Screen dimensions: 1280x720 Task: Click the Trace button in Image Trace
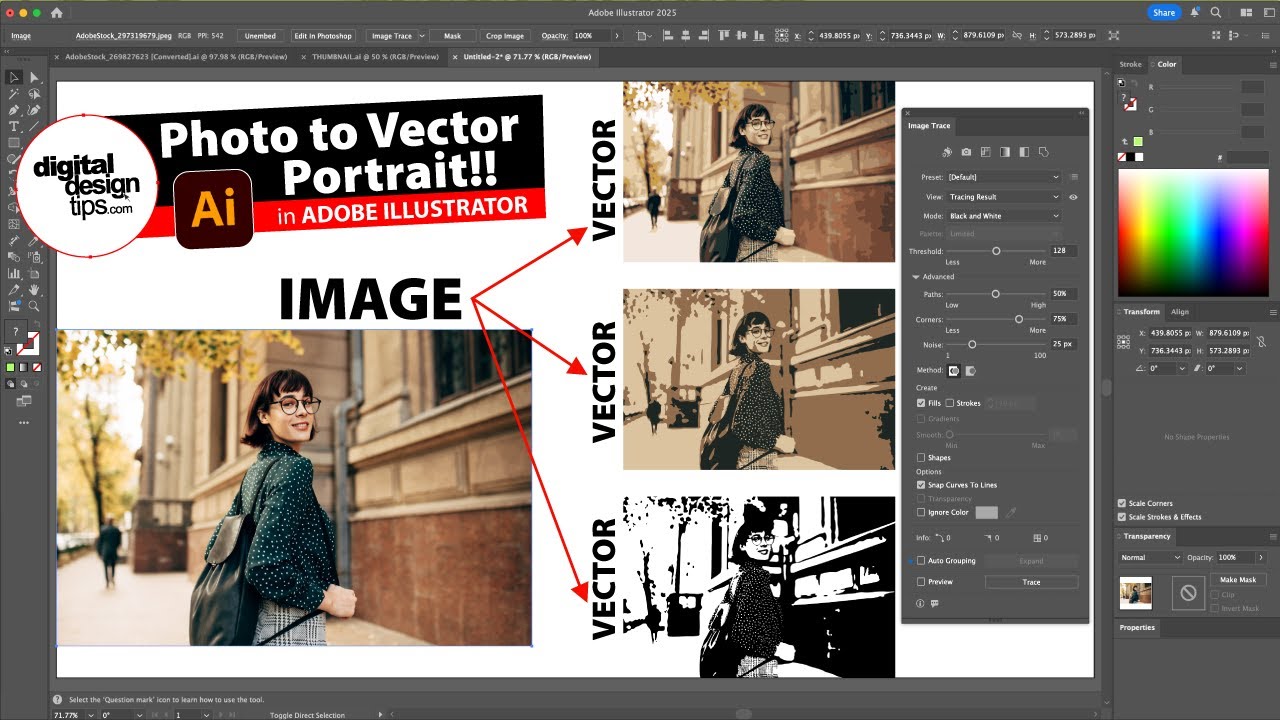coord(1031,582)
